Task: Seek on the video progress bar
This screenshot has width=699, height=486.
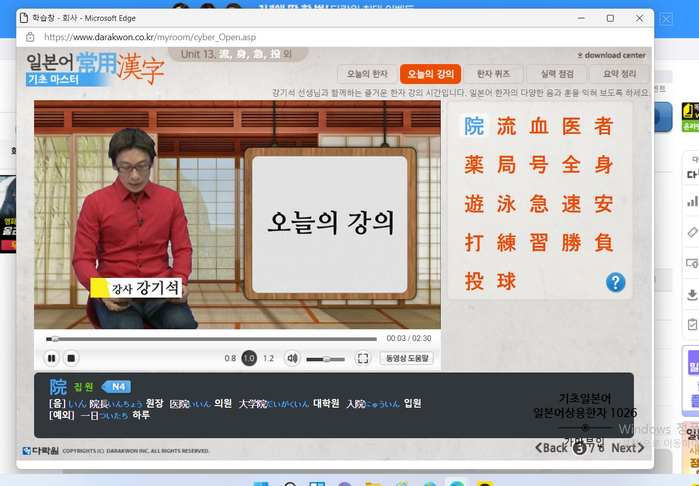Action: [211, 339]
